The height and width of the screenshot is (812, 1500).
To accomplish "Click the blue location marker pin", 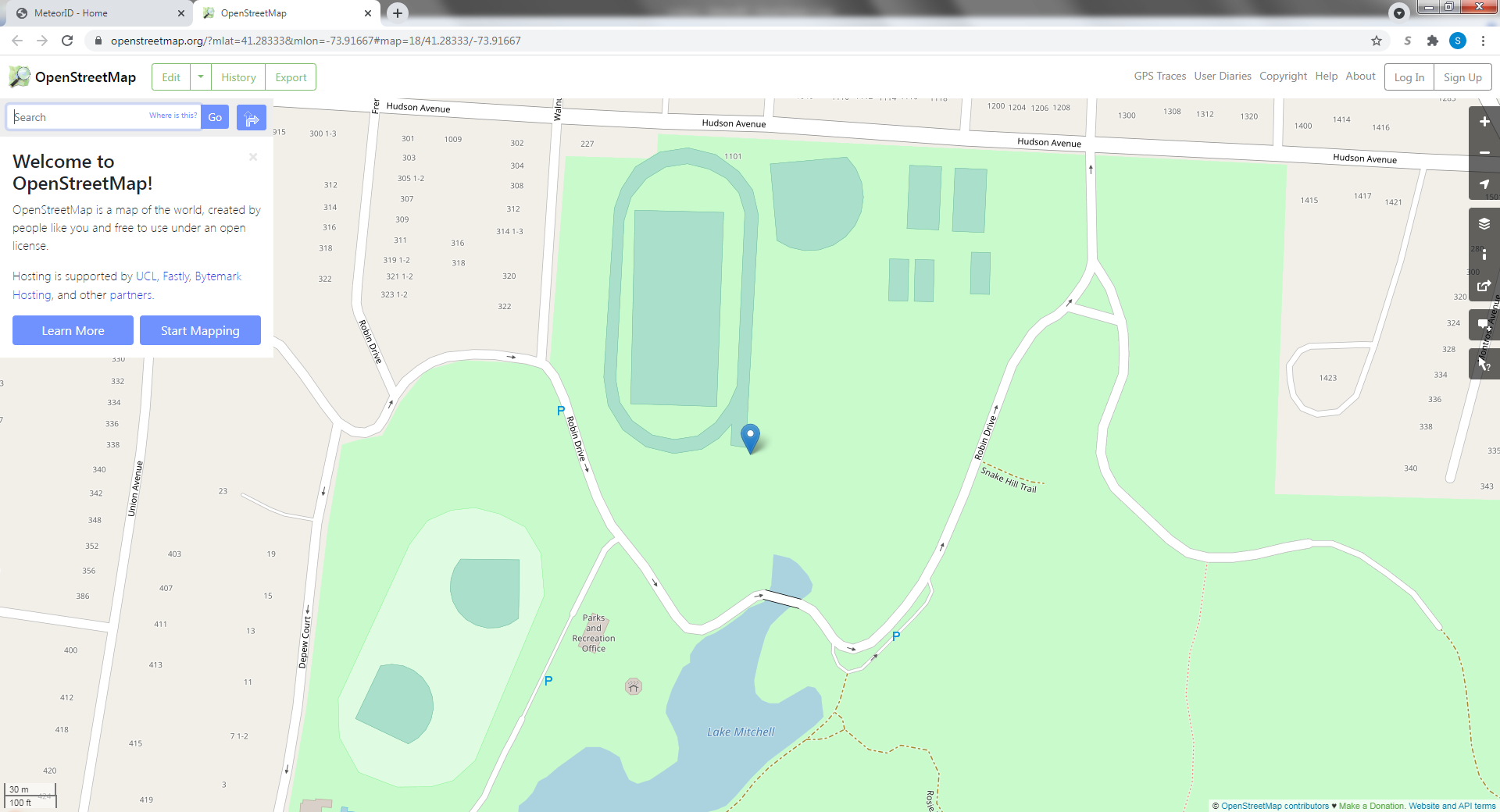I will click(750, 438).
